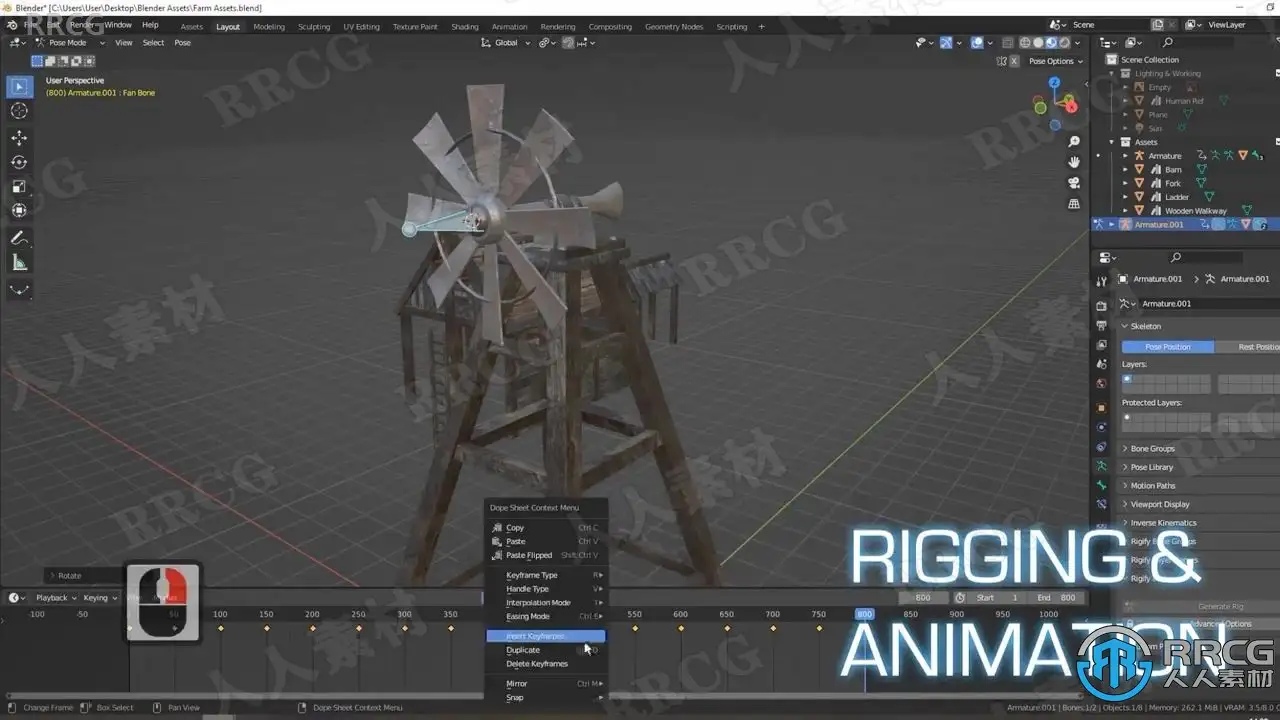Viewport: 1280px width, 720px height.
Task: Select Wooden Walkway in the outliner
Action: pyautogui.click(x=1195, y=211)
